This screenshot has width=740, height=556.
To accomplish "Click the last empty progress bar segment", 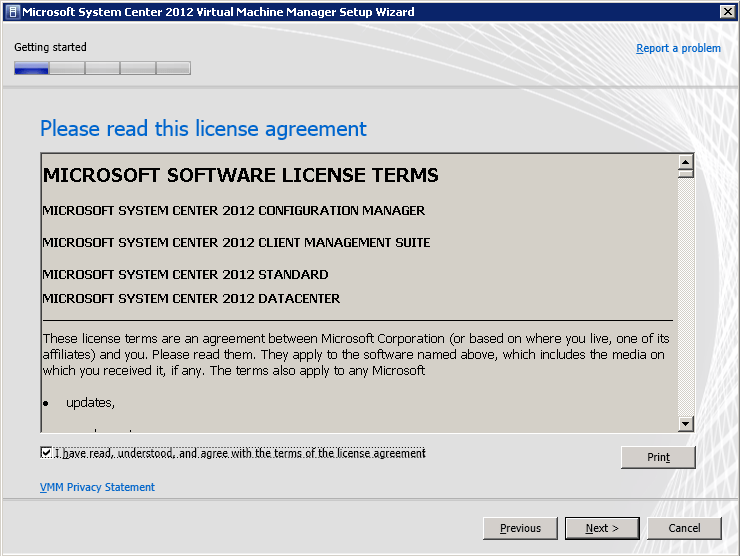I will tap(173, 68).
